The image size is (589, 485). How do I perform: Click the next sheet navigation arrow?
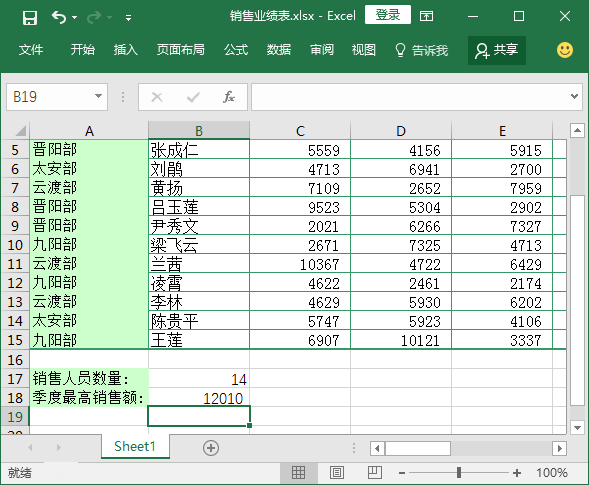point(59,447)
